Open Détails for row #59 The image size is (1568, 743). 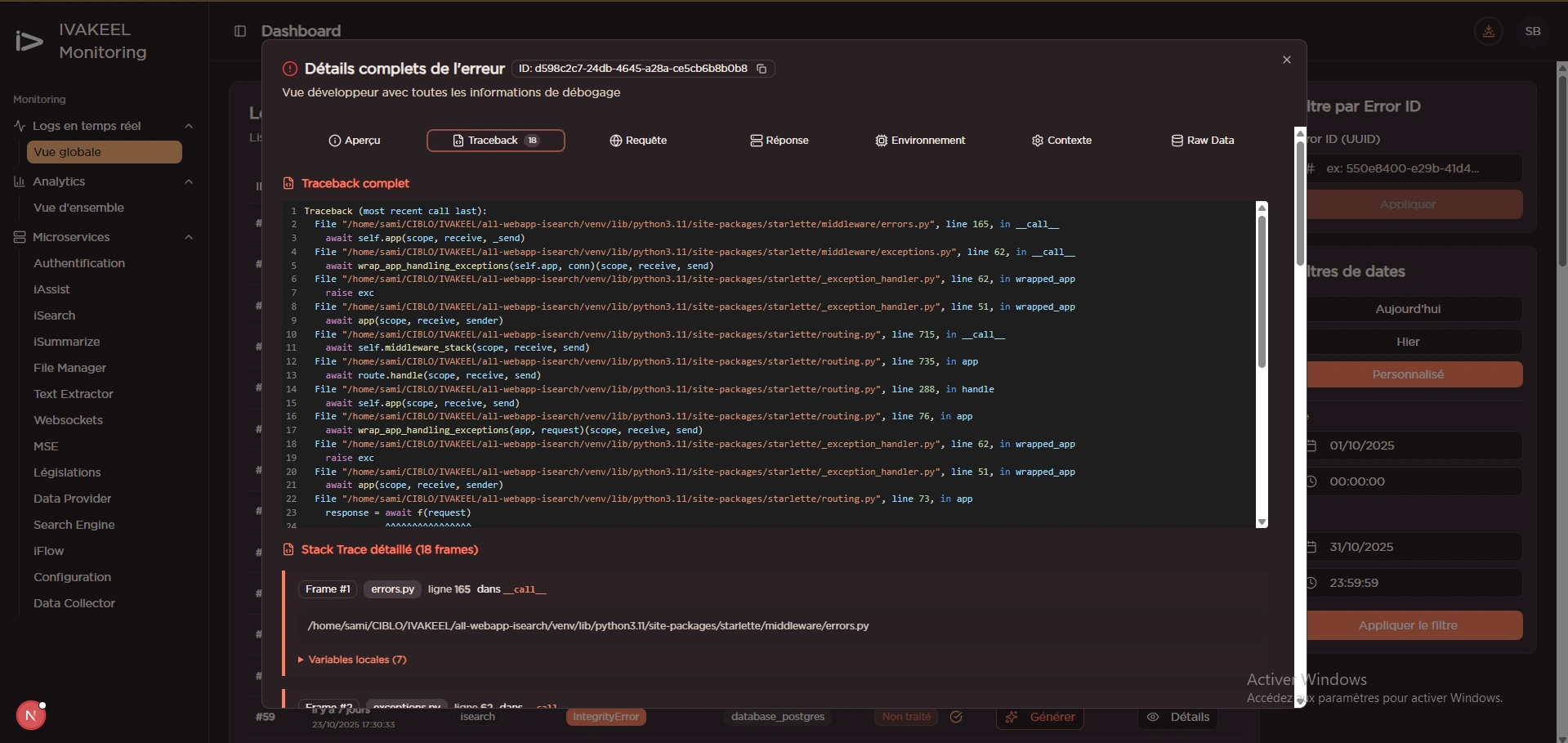pyautogui.click(x=1177, y=717)
